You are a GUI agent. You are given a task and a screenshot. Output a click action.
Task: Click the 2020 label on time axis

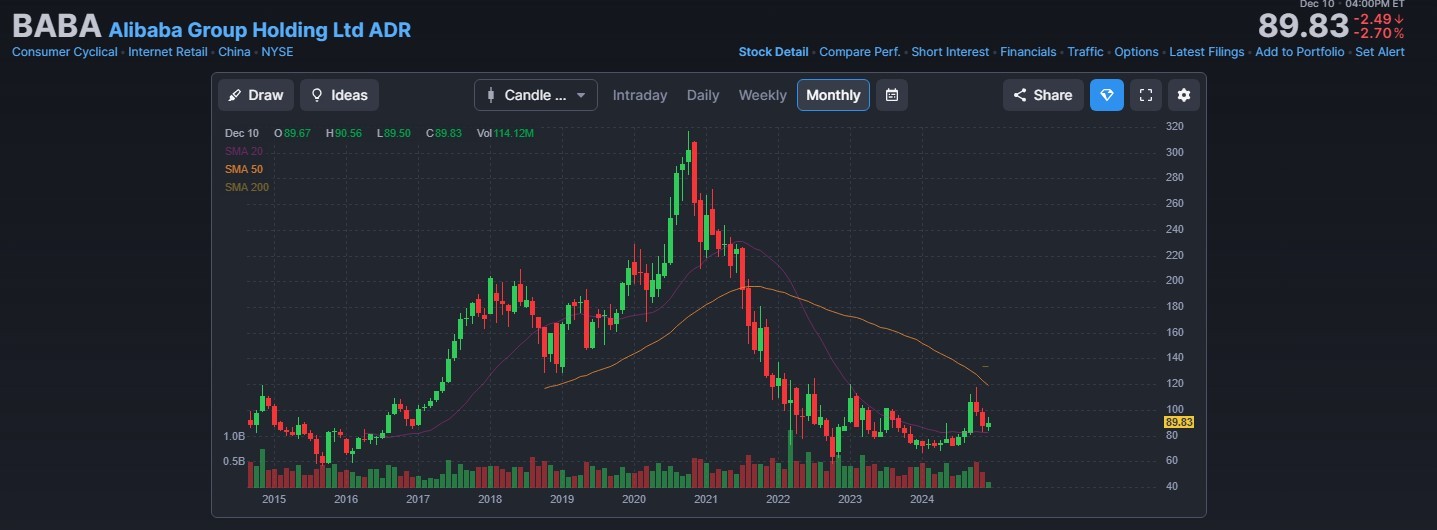tap(634, 499)
